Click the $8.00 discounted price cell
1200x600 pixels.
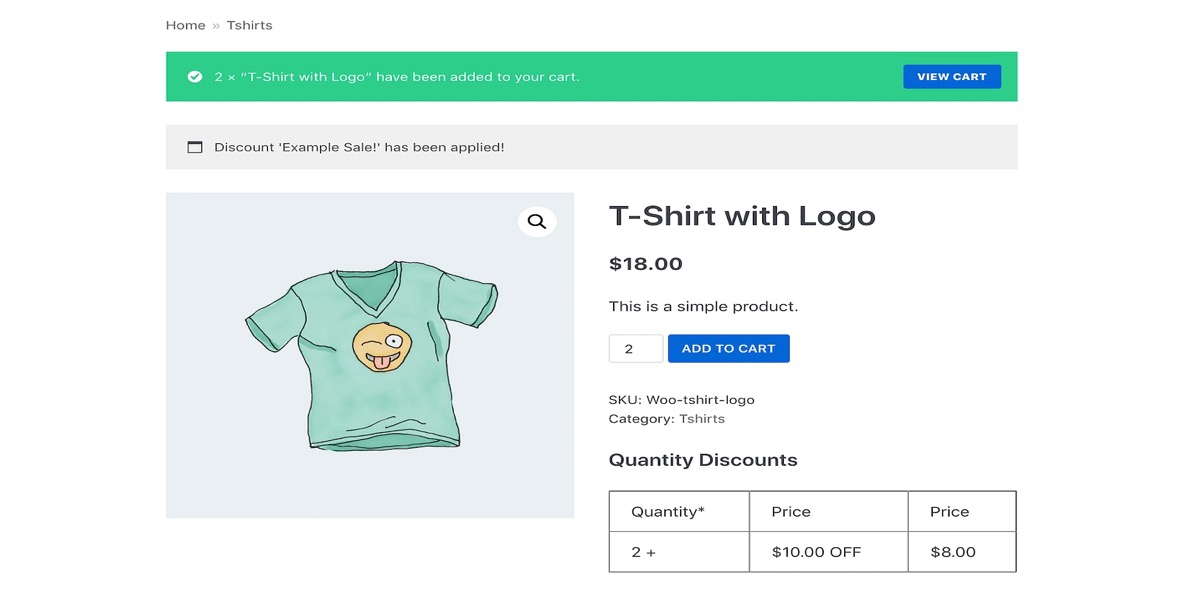point(952,552)
